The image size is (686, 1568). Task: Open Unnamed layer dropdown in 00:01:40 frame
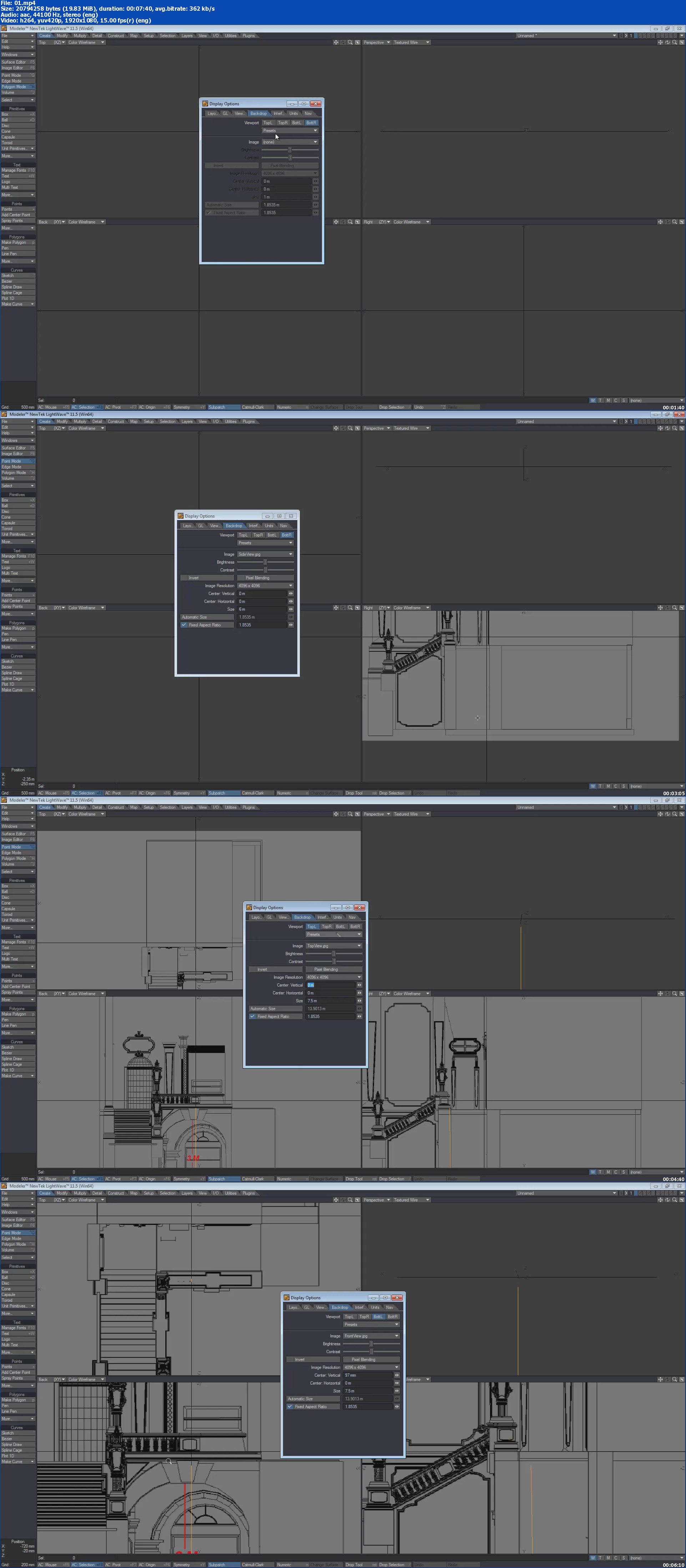pos(566,36)
